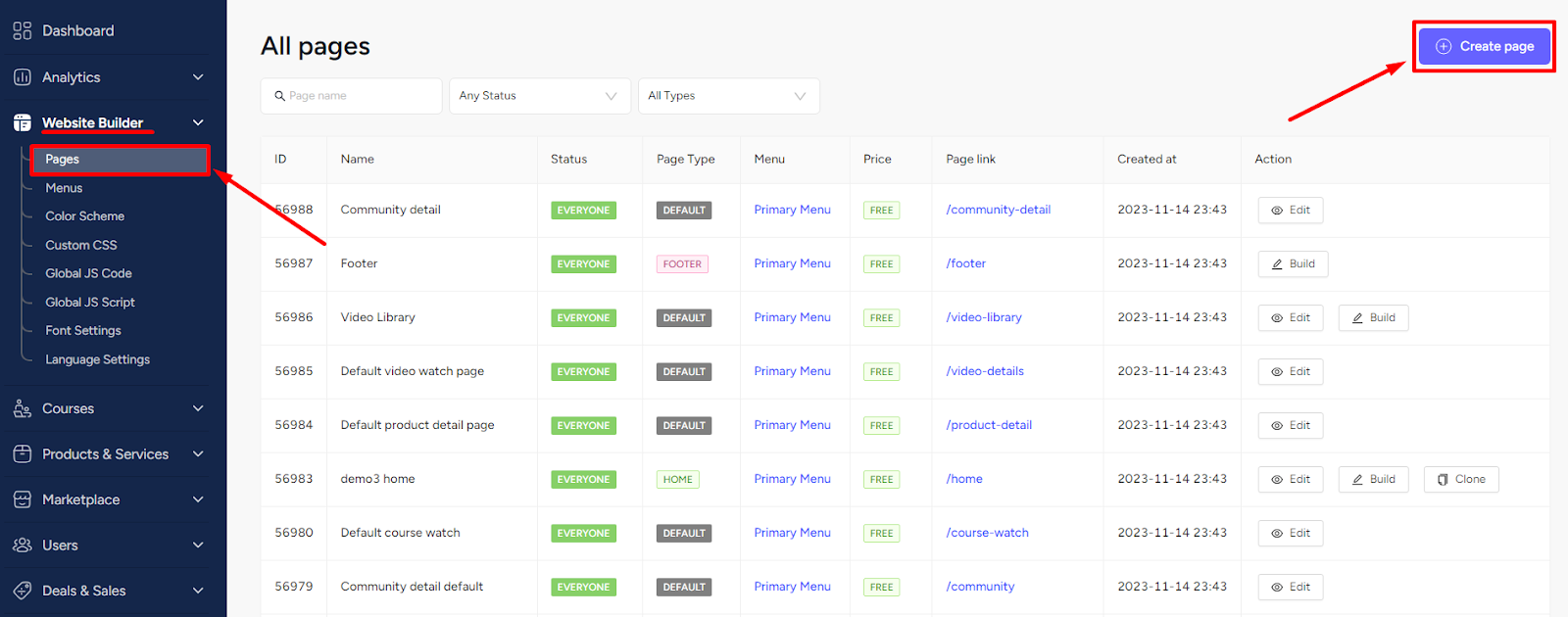Edit the Default course watch page

click(x=1291, y=534)
